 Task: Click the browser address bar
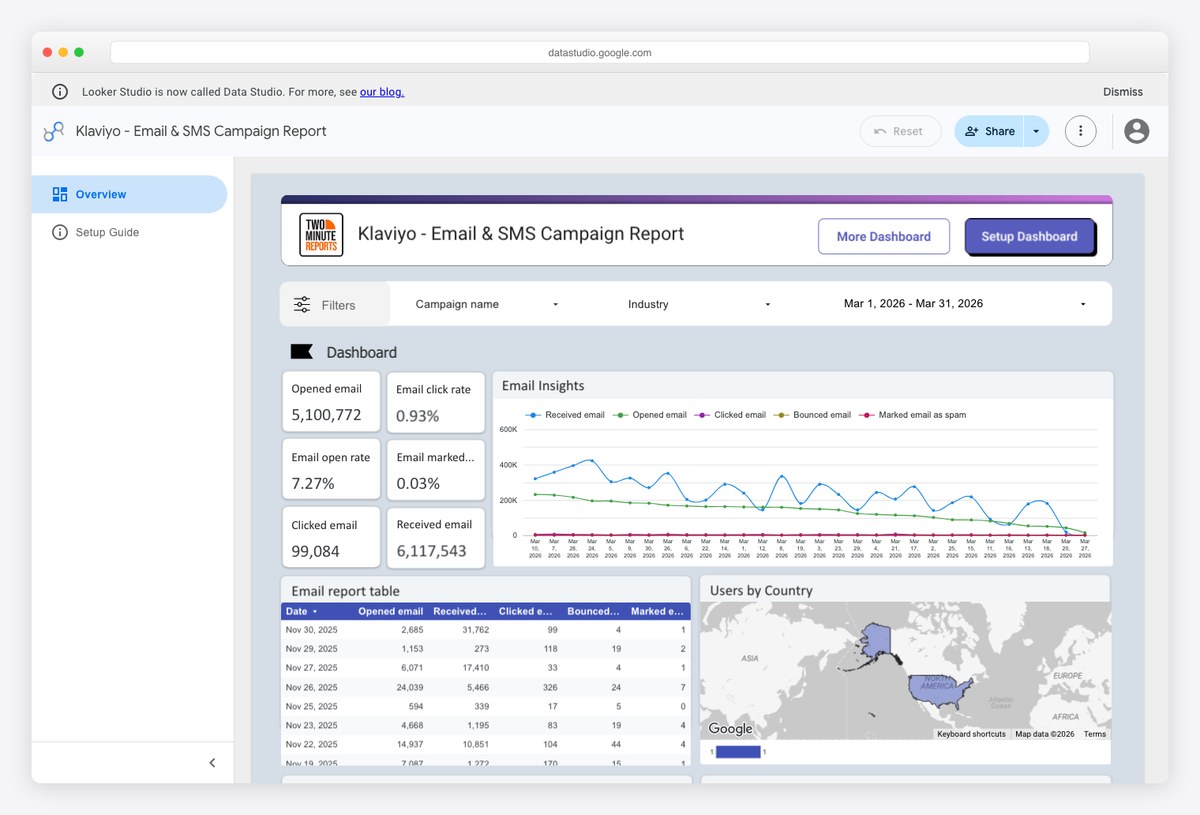[600, 52]
